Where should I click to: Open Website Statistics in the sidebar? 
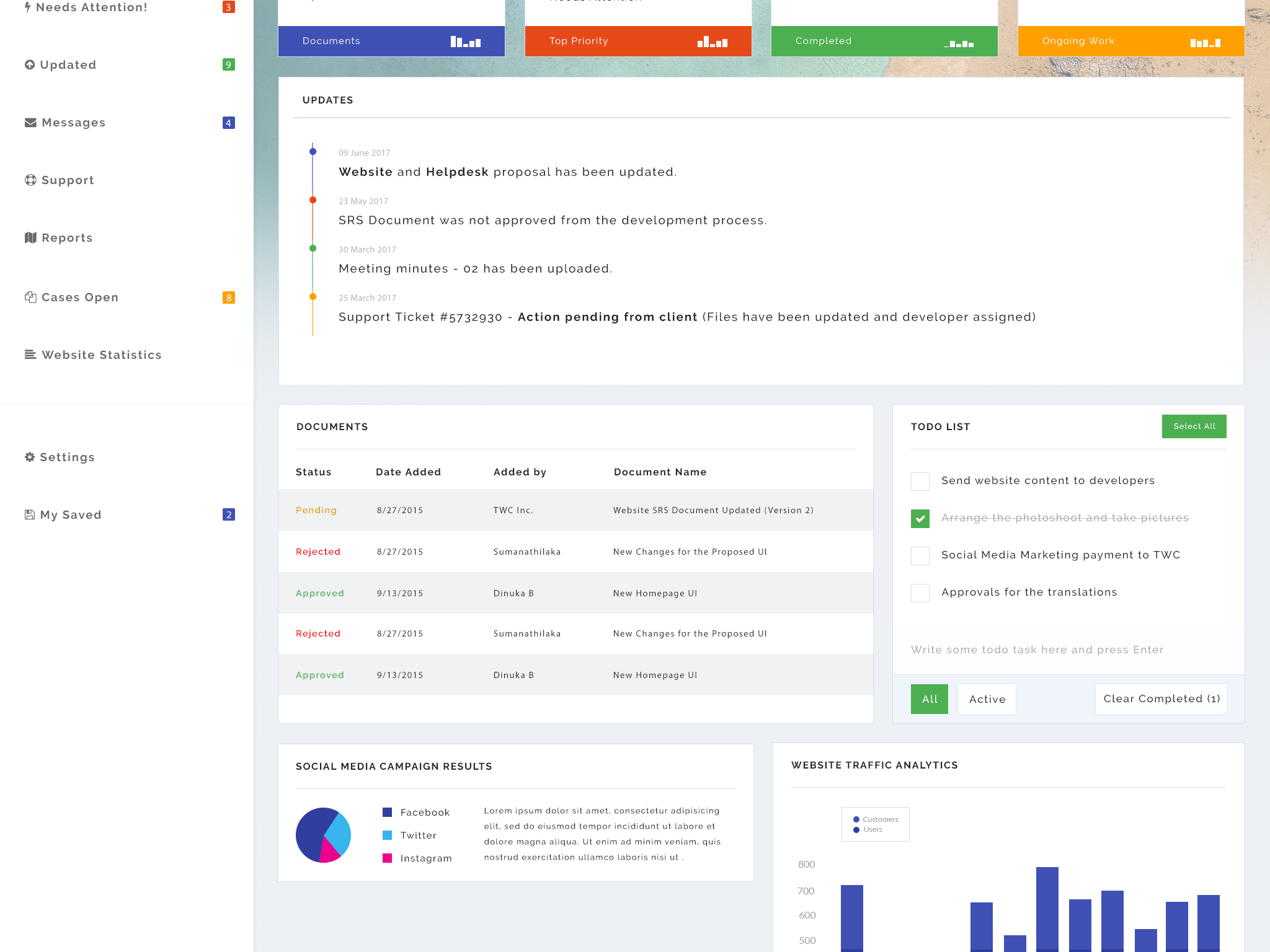tap(102, 355)
